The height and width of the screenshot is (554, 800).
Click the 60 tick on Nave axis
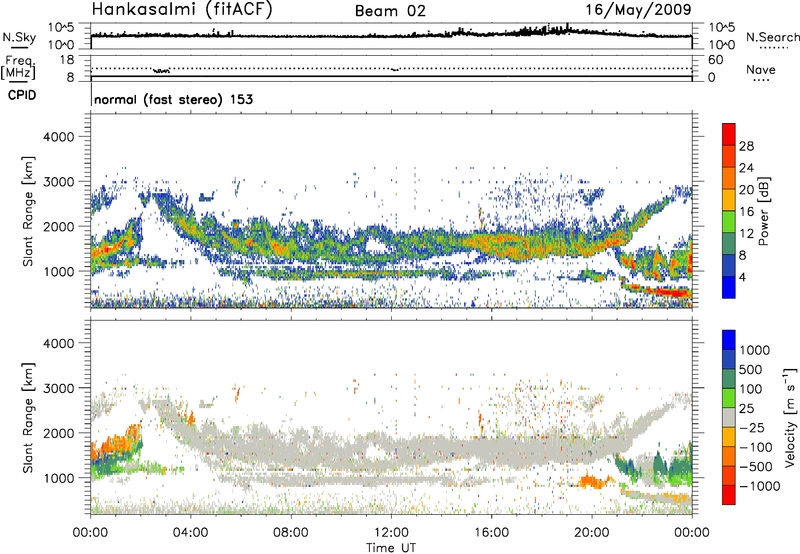[x=715, y=60]
